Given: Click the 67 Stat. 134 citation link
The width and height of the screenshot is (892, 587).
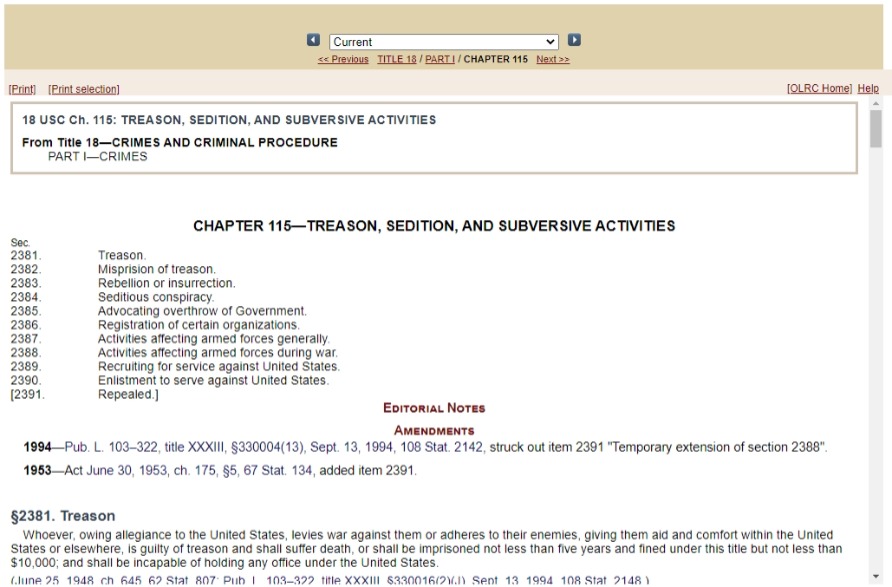Looking at the screenshot, I should coord(278,470).
